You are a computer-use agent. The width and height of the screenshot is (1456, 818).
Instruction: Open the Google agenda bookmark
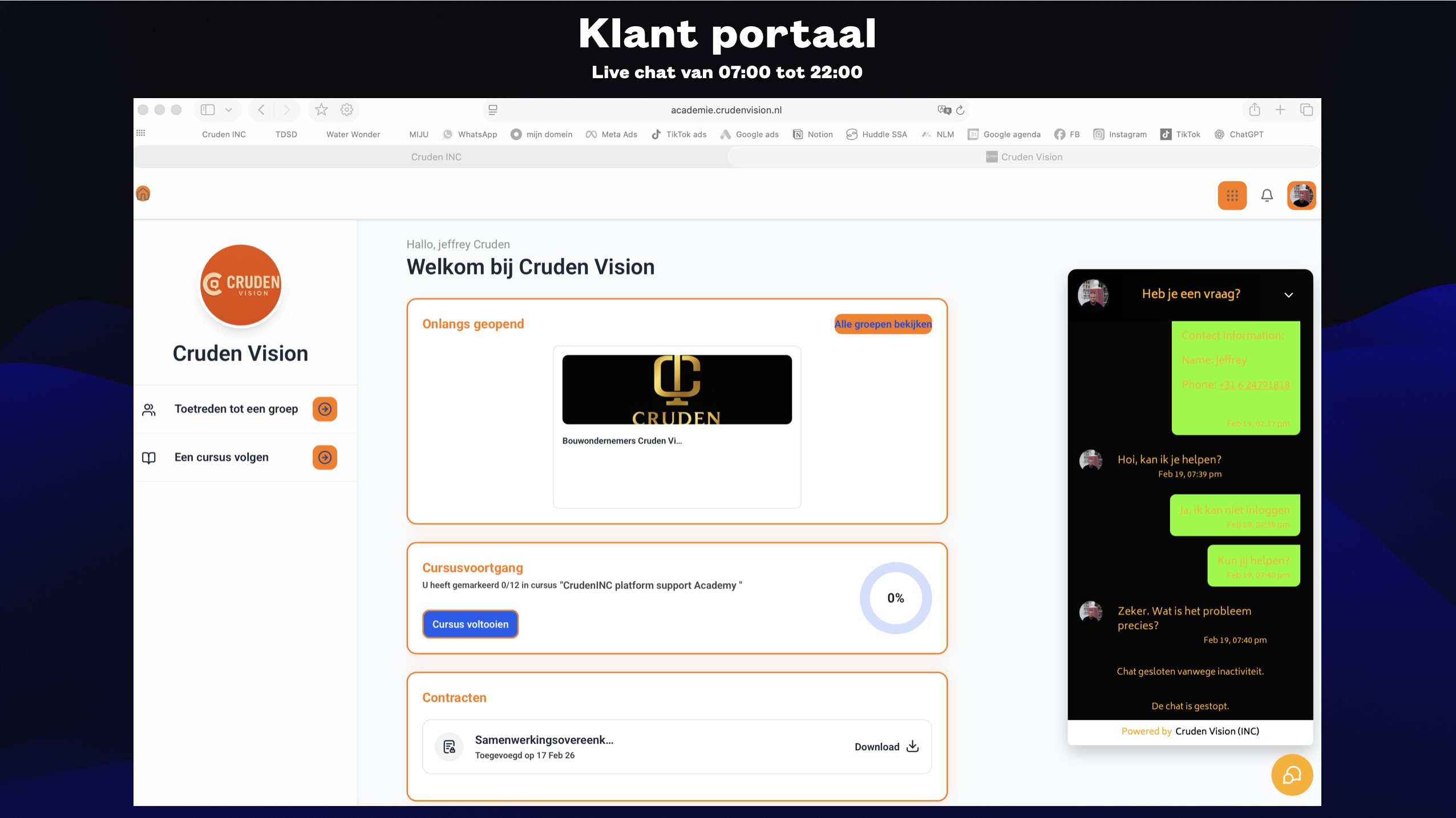point(1004,134)
